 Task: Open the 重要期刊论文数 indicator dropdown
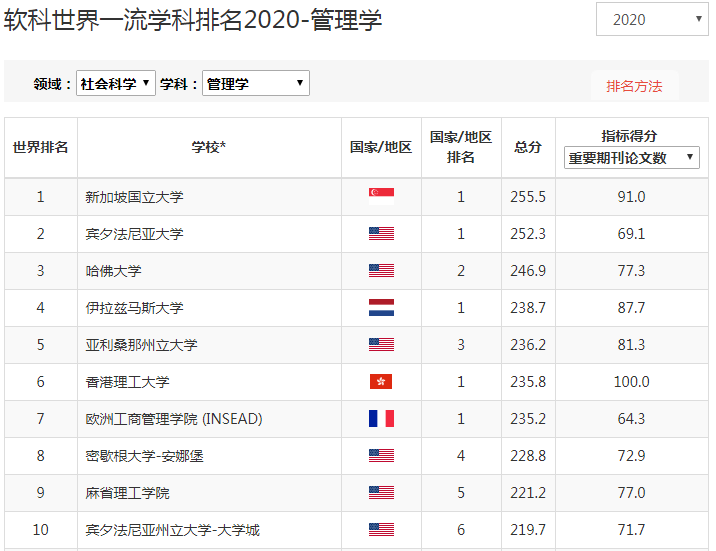pos(632,158)
